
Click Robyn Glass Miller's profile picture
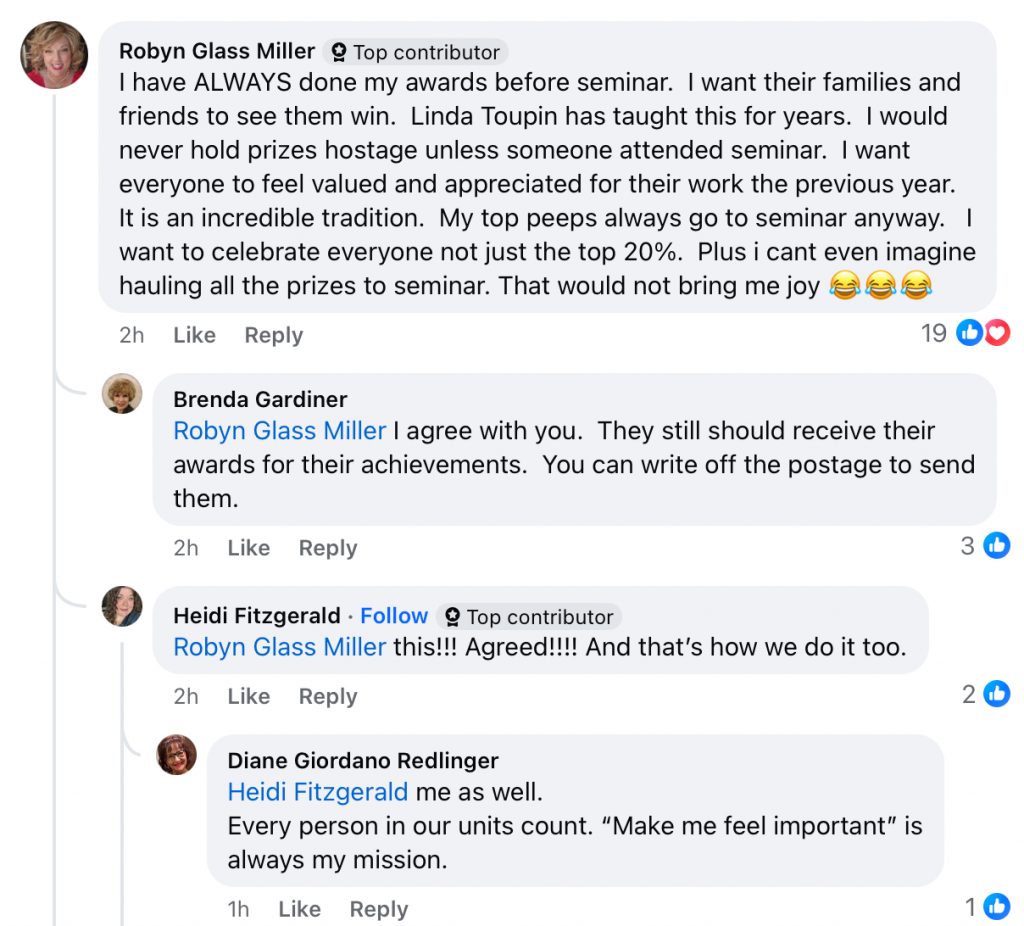pyautogui.click(x=54, y=55)
